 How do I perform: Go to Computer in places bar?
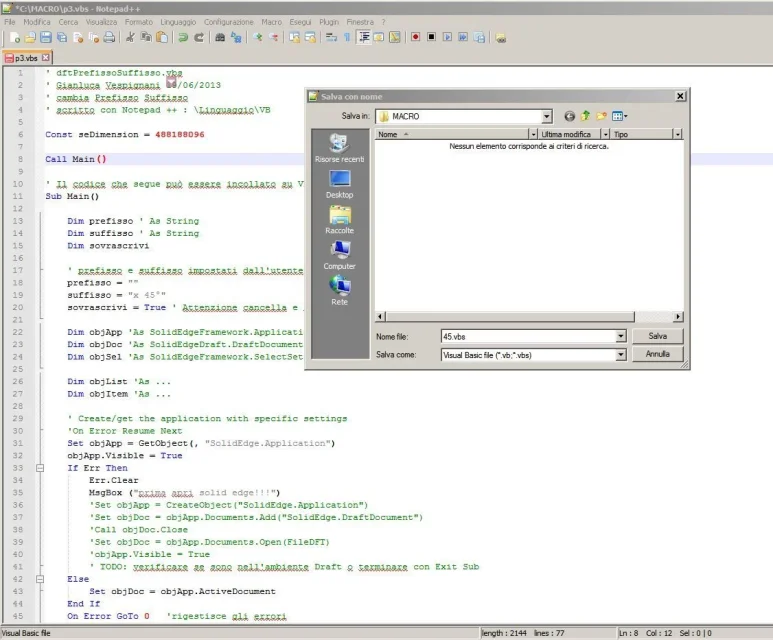click(339, 255)
